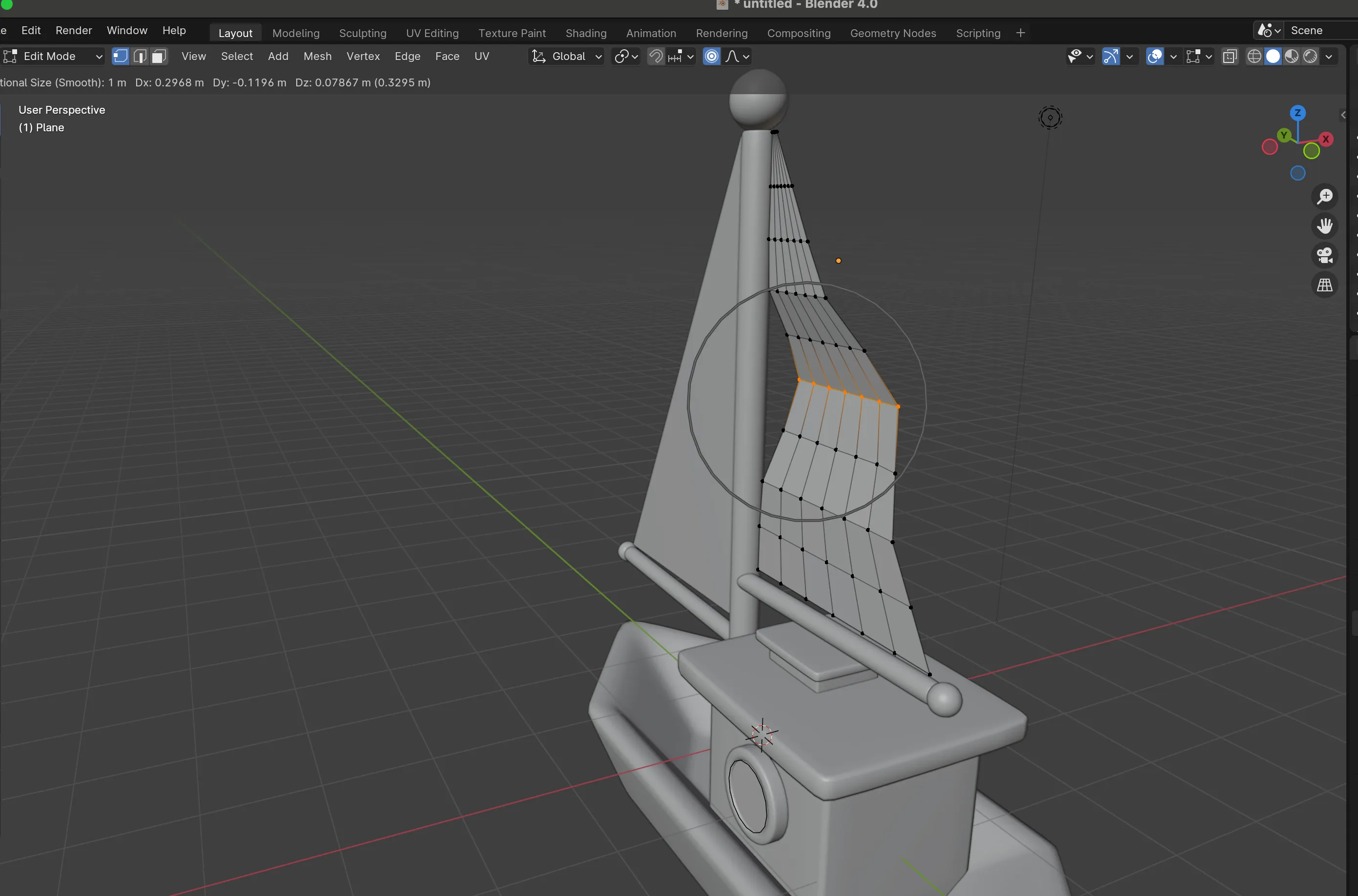Switch to the Animation workspace tab
Viewport: 1358px width, 896px height.
[x=651, y=33]
